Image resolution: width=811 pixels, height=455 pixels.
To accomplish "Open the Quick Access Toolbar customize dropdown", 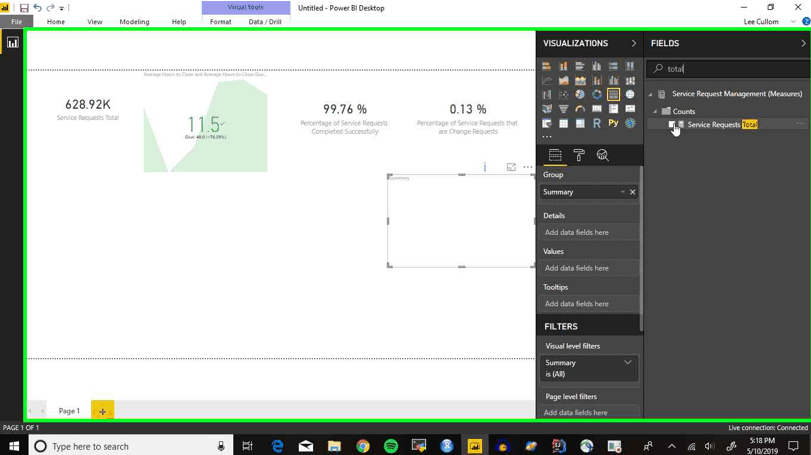I will (62, 8).
